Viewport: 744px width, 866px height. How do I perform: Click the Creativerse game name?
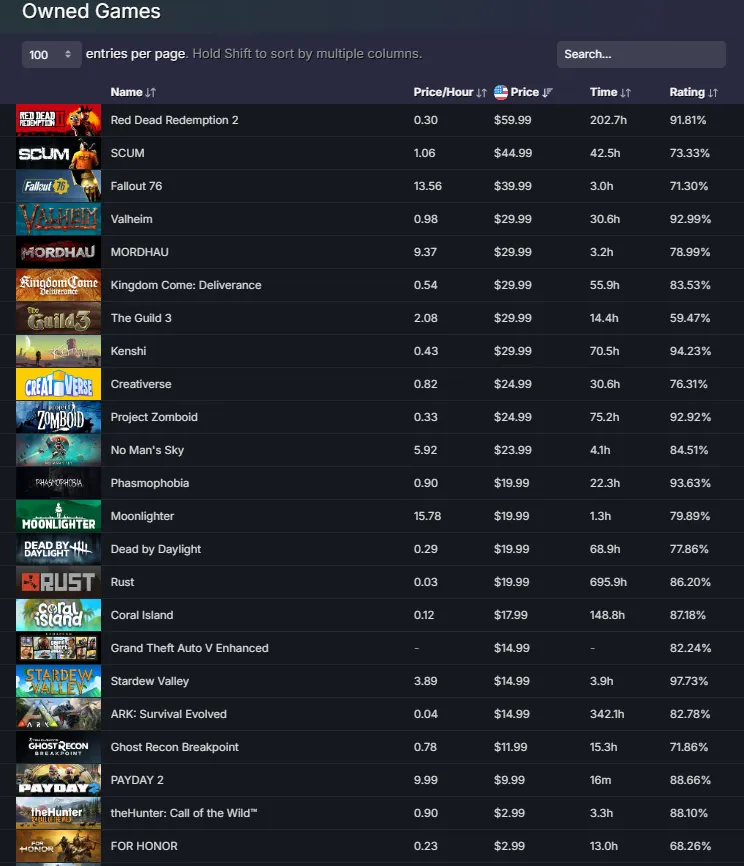(141, 384)
